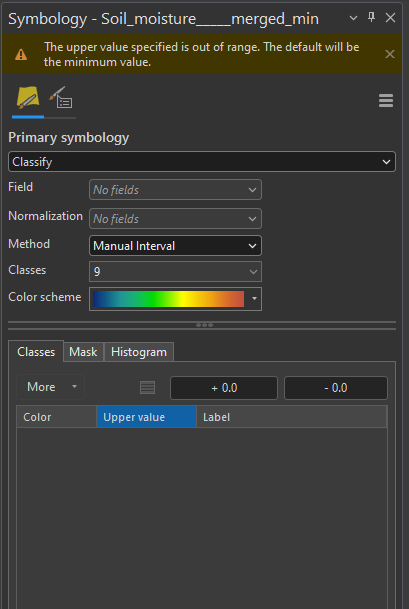
Task: Select the Primary symbology paintbrush icon
Action: (28, 98)
